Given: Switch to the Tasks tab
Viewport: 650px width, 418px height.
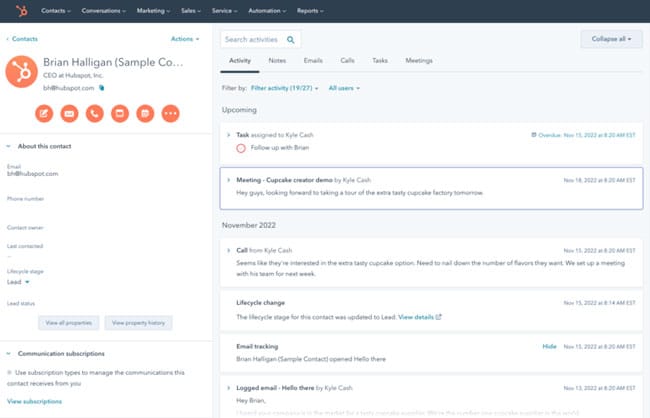Looking at the screenshot, I should pos(380,61).
